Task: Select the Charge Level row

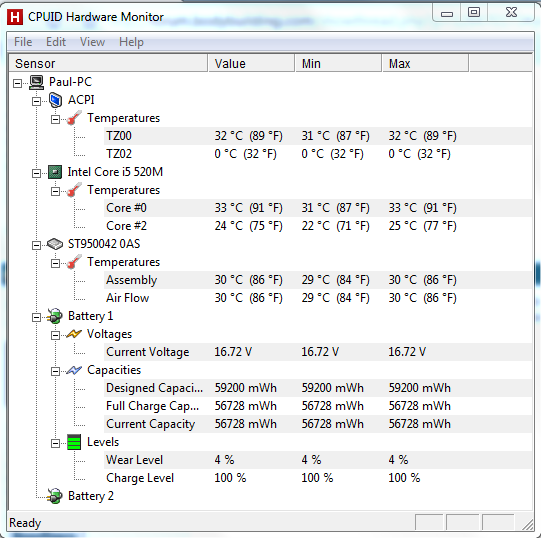Action: [317, 478]
